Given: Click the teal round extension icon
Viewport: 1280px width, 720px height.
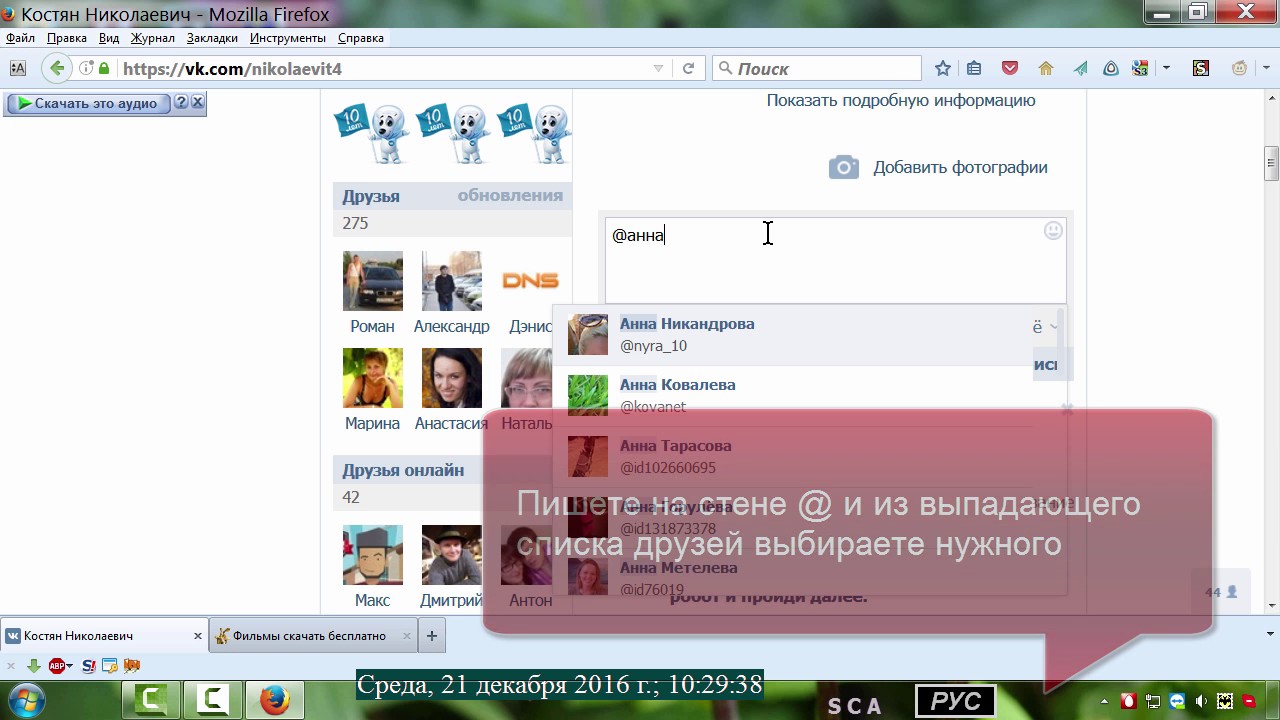Looking at the screenshot, I should [x=1111, y=68].
